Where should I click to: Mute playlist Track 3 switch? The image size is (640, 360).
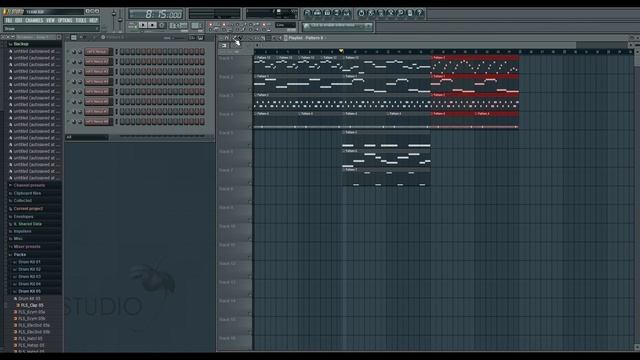click(250, 108)
